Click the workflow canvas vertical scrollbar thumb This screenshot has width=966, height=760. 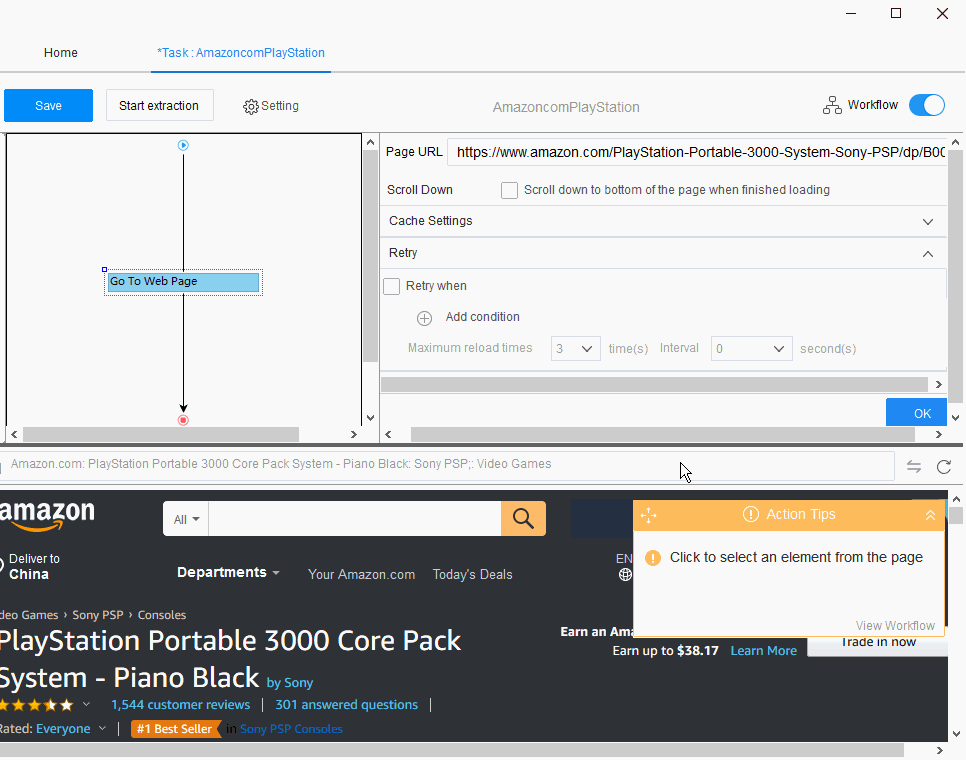click(370, 256)
